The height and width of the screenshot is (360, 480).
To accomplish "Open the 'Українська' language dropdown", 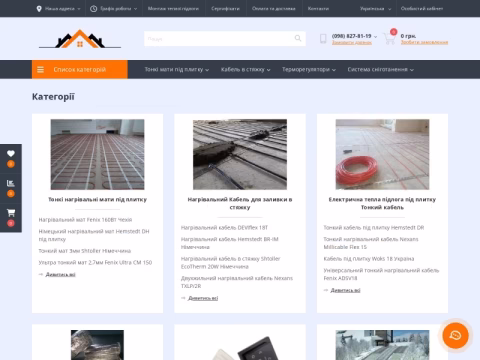I will pos(375,9).
